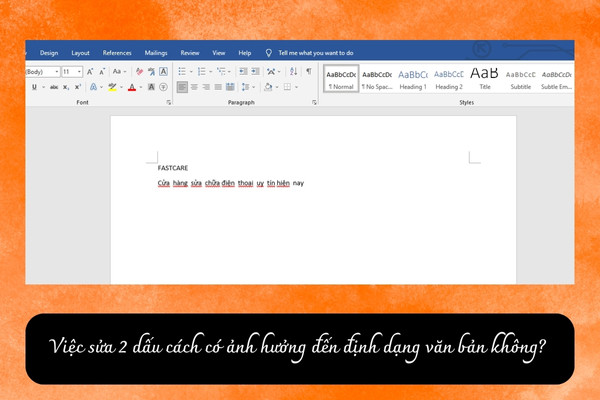Open the font size dropdown
Screen dimensions: 600x400
(x=79, y=72)
